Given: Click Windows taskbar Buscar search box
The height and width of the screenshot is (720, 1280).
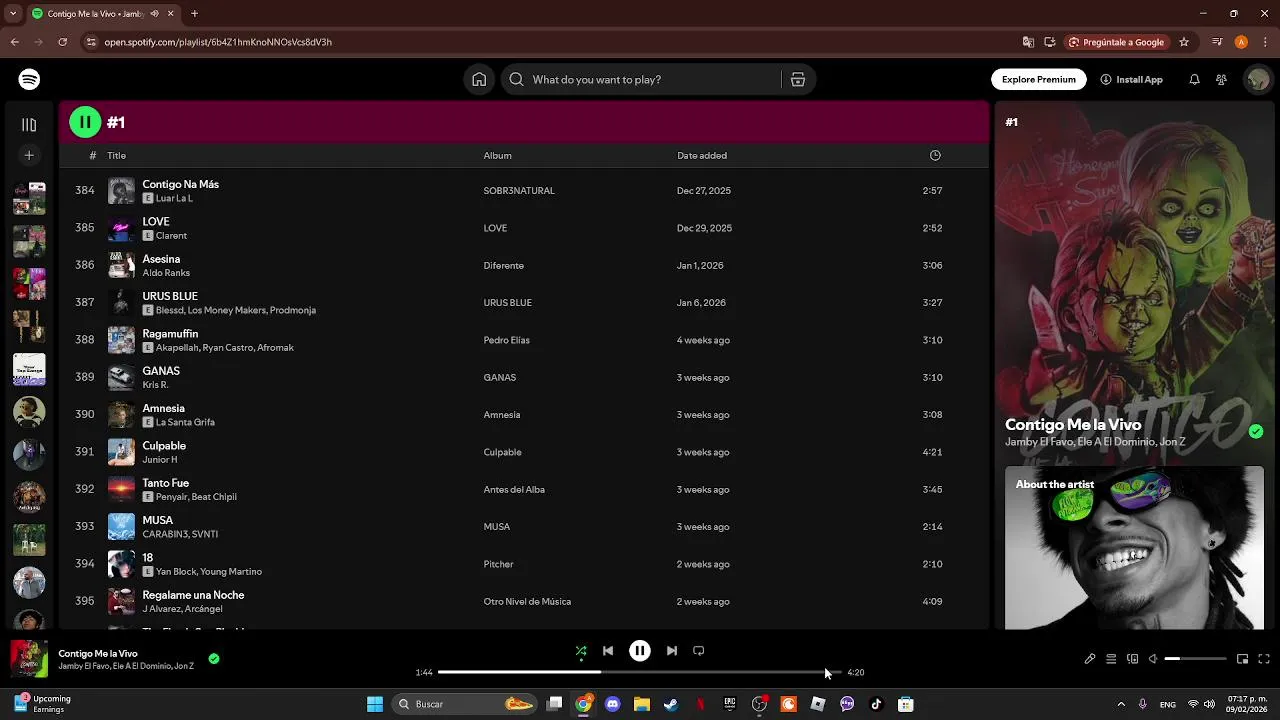Looking at the screenshot, I should tap(465, 704).
